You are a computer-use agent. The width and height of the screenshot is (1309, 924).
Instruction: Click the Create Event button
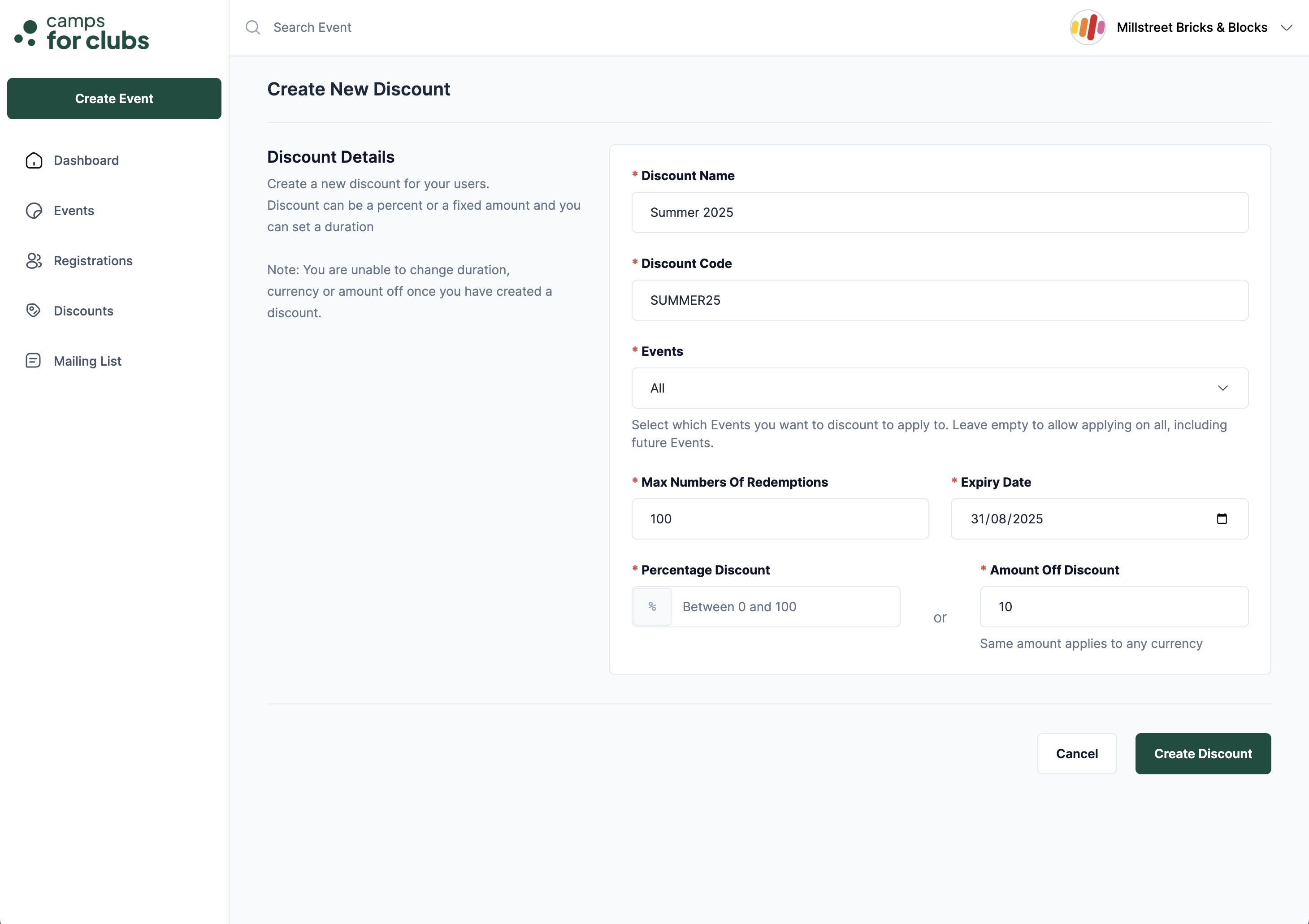pyautogui.click(x=114, y=99)
